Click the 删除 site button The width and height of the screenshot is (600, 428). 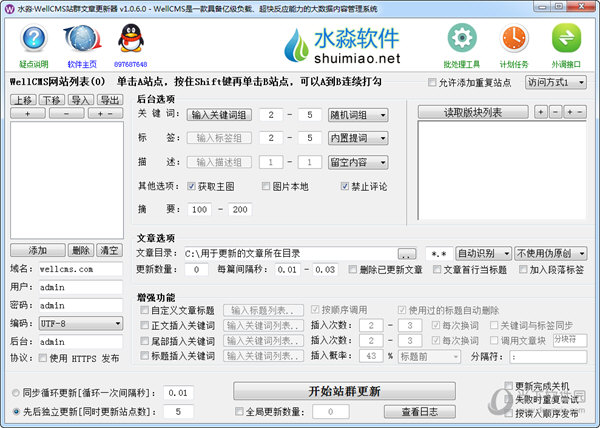click(x=81, y=250)
